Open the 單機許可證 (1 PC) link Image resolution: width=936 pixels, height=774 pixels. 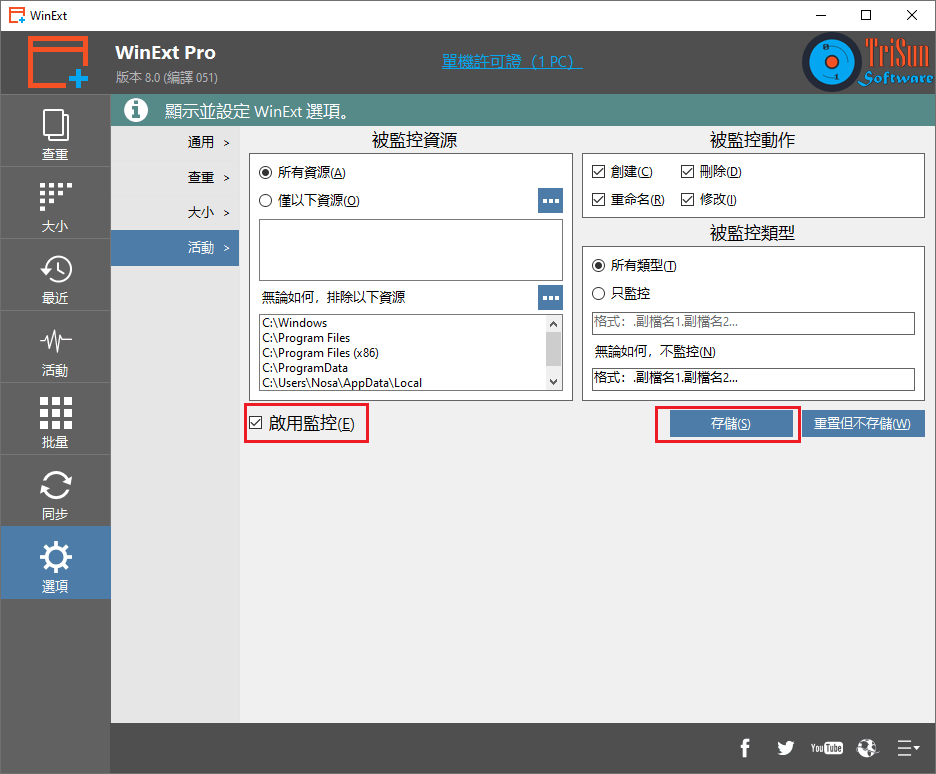pos(512,61)
